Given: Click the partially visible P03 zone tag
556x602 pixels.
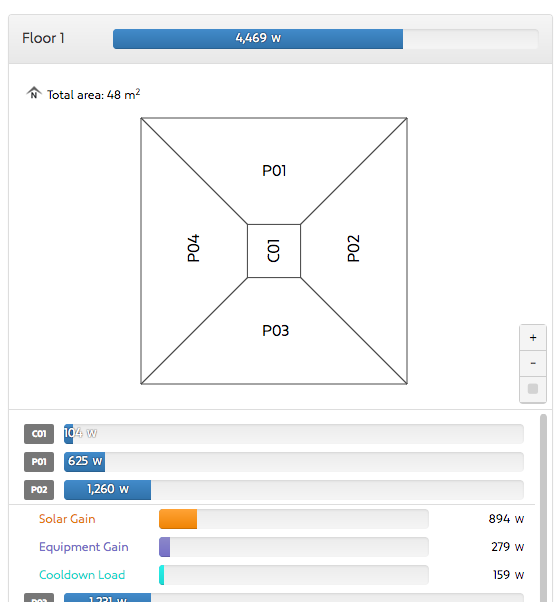Looking at the screenshot, I should point(39,598).
